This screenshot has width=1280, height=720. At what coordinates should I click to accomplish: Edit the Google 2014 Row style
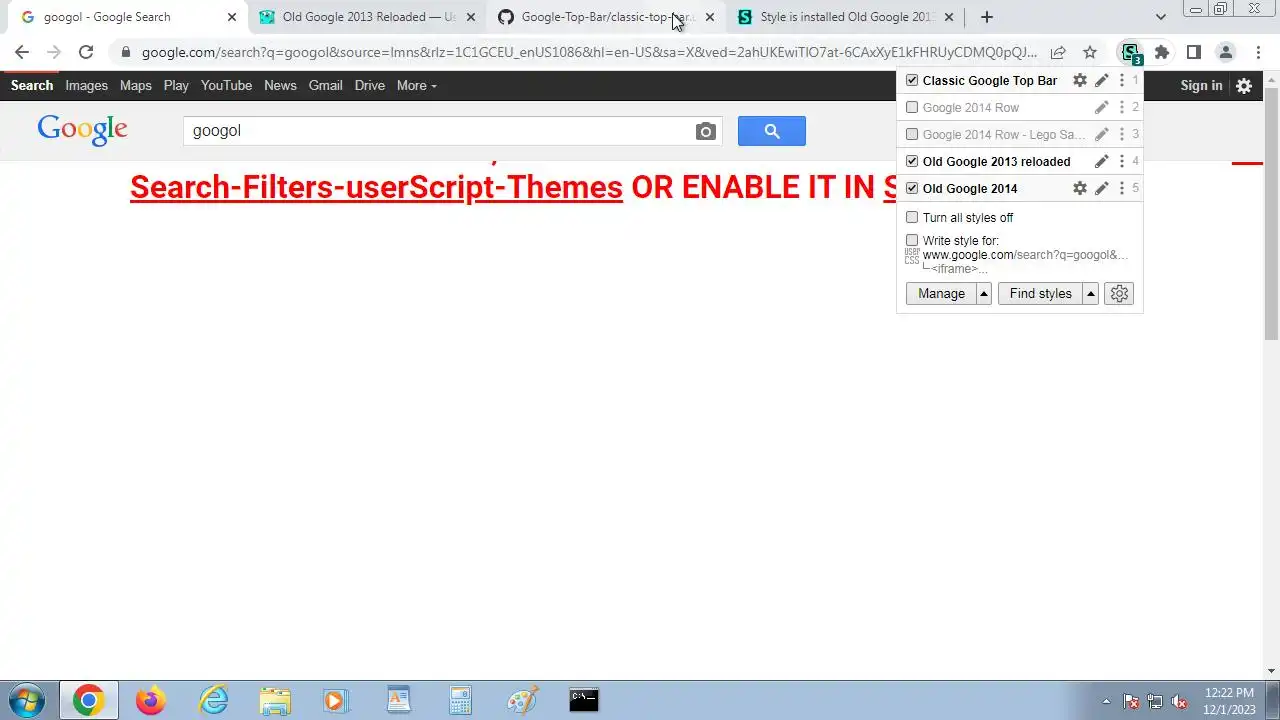tap(1101, 107)
